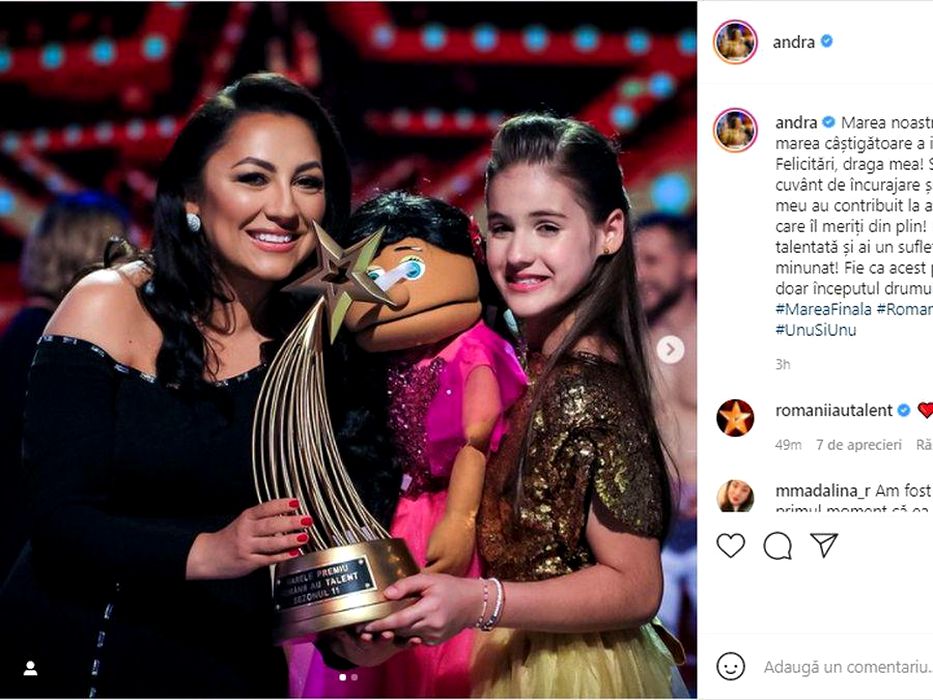The height and width of the screenshot is (700, 933).
Task: Like the post with the heart icon
Action: point(730,545)
